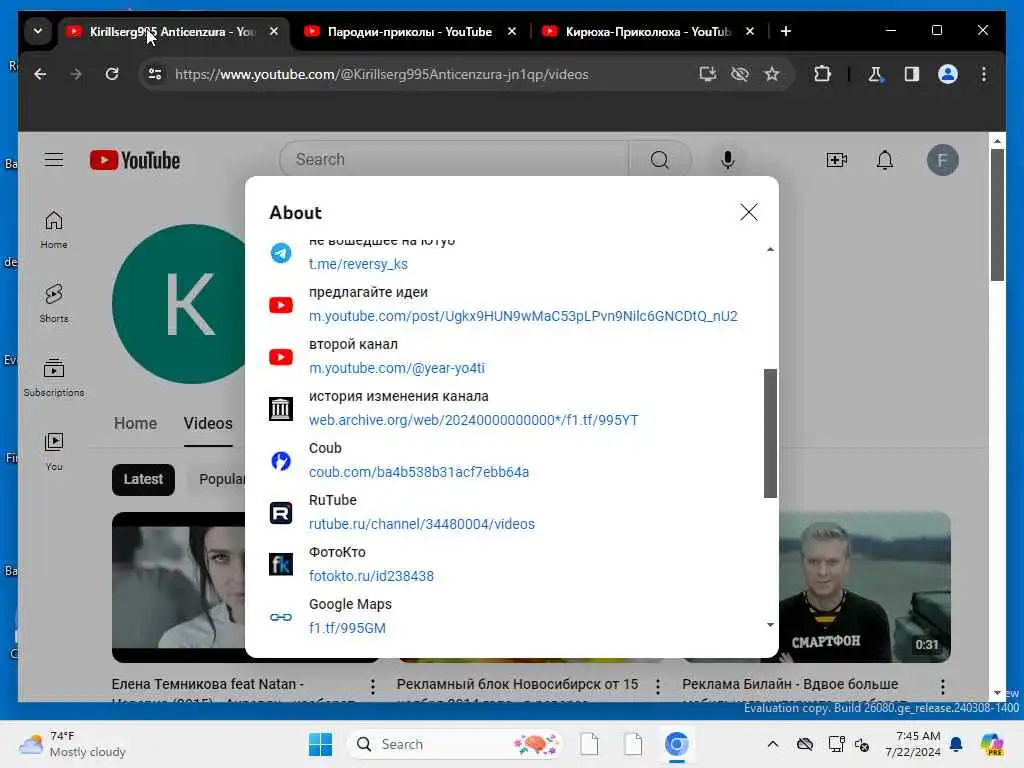Expand the tab search dropdown
The width and height of the screenshot is (1024, 768).
(38, 31)
